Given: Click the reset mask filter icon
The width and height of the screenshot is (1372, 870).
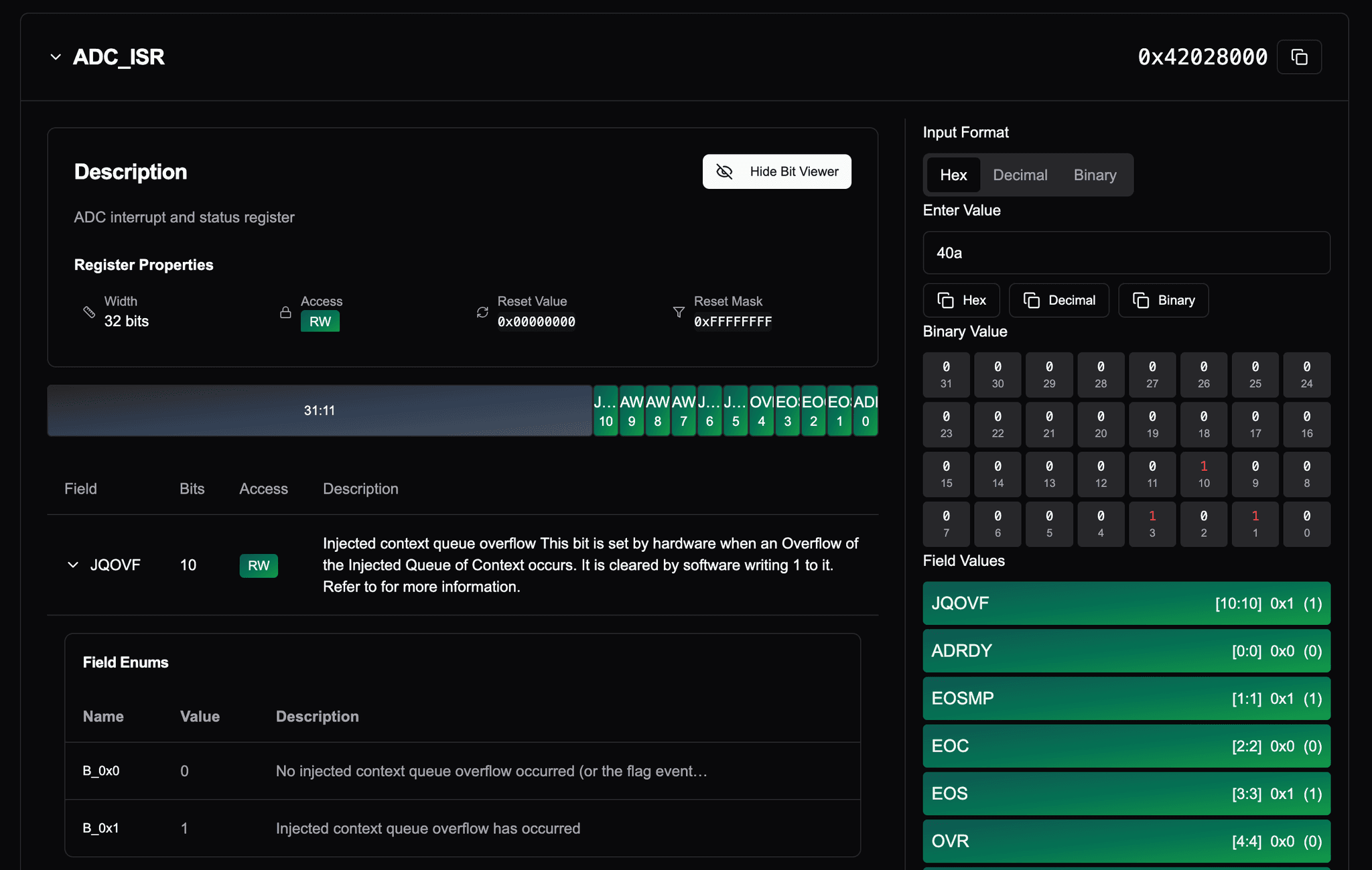Looking at the screenshot, I should tap(678, 311).
